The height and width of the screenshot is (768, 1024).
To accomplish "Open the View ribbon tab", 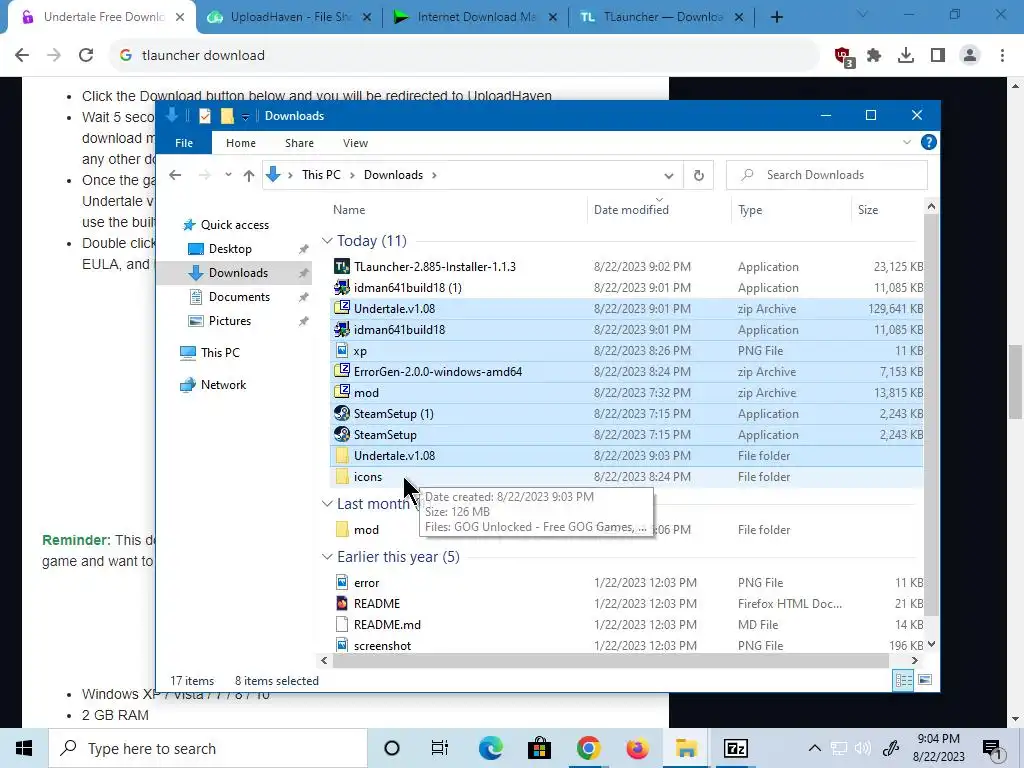I will pyautogui.click(x=355, y=143).
